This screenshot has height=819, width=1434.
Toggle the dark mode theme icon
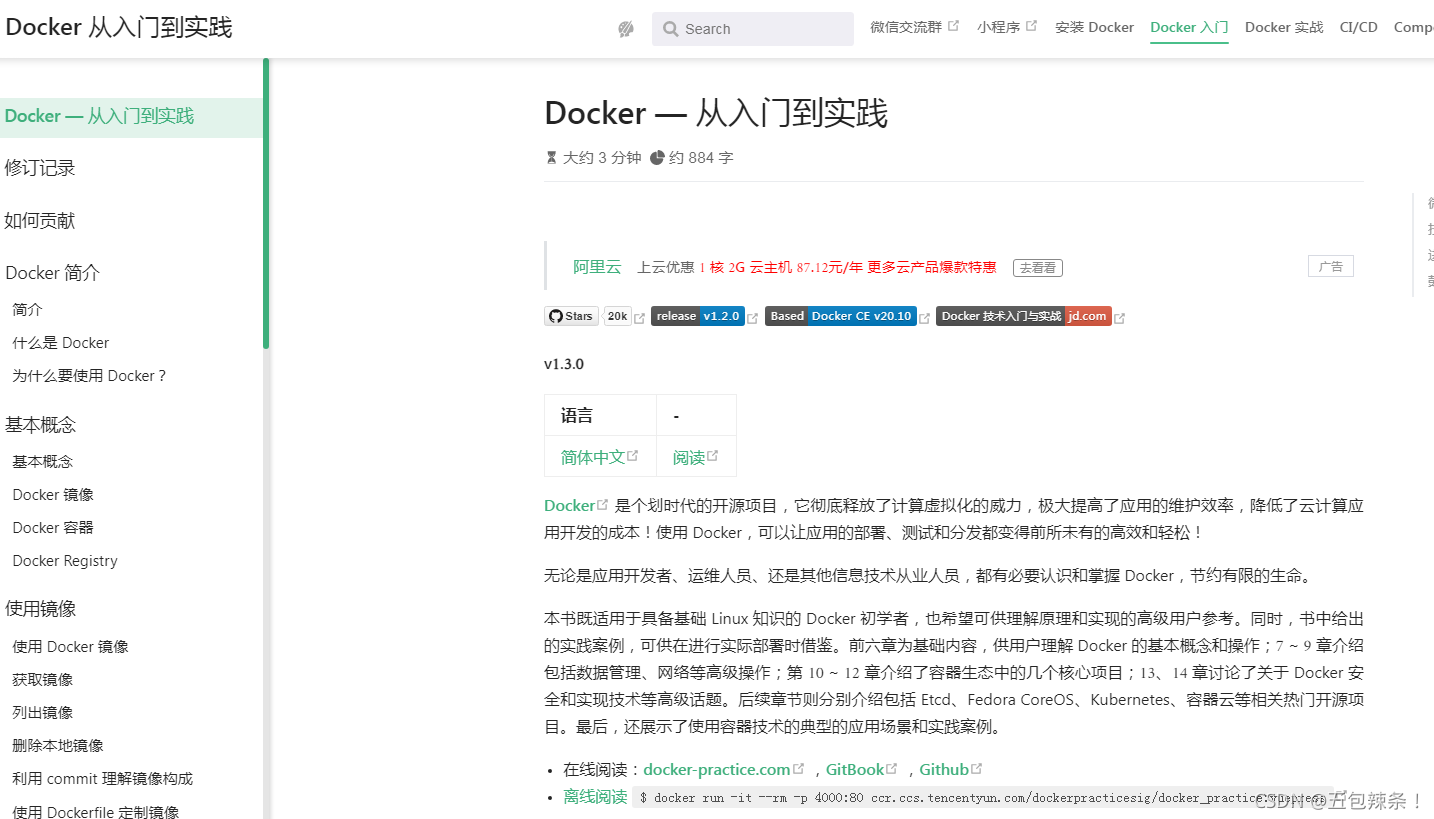coord(626,29)
